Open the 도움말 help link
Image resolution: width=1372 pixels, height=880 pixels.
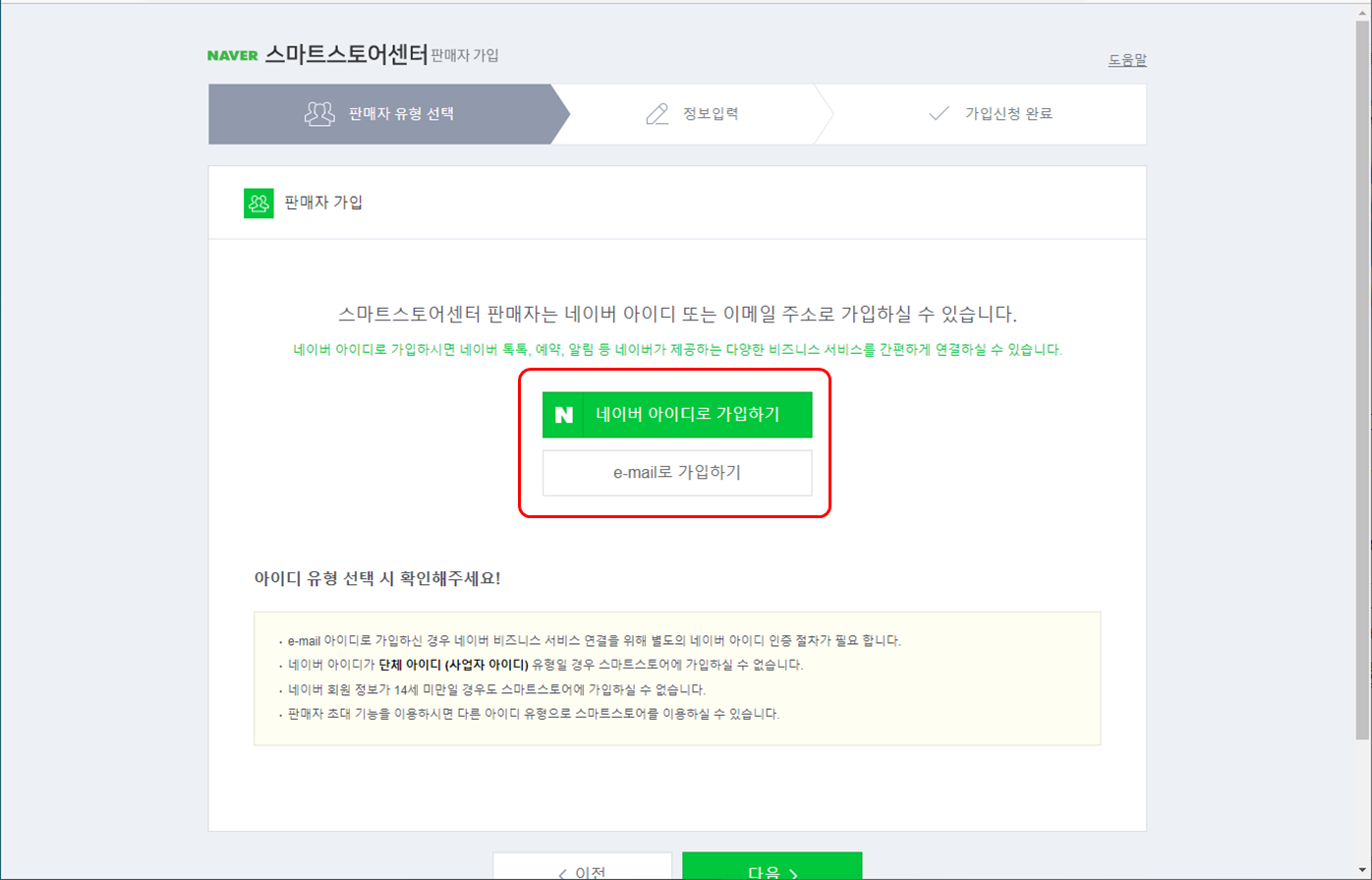pos(1127,60)
